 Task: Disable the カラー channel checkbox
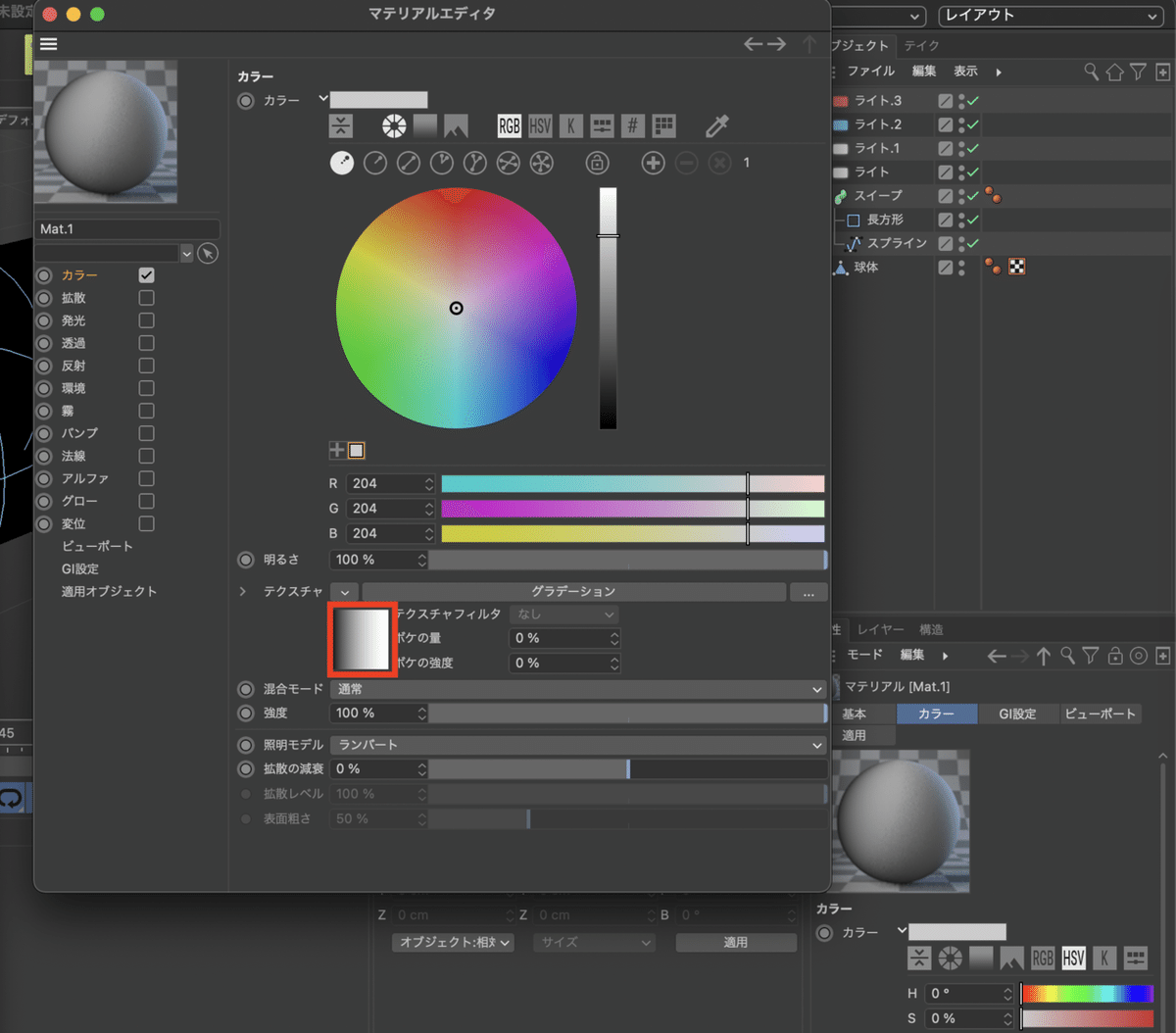coord(146,275)
